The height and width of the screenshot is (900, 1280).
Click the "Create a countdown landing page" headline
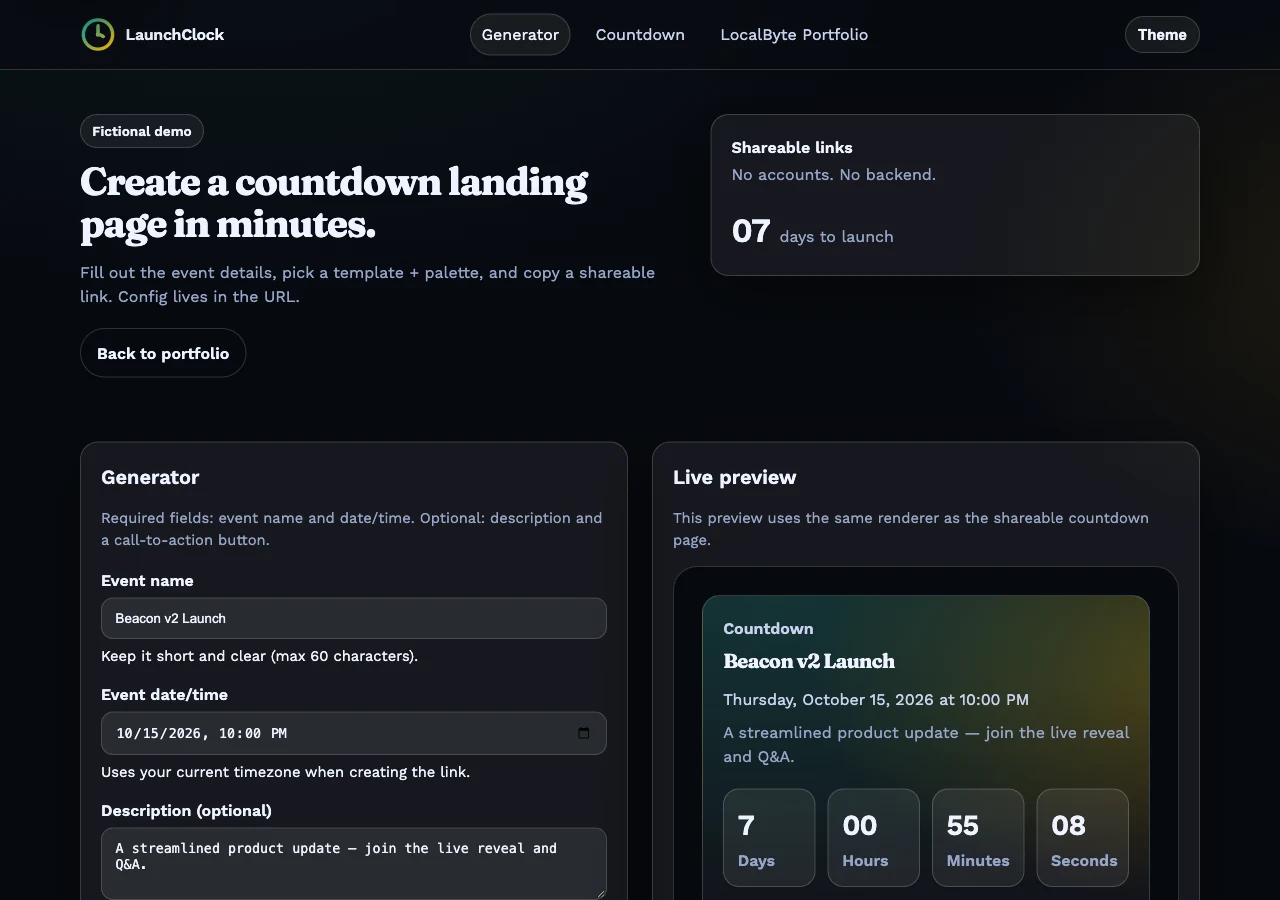(x=334, y=203)
